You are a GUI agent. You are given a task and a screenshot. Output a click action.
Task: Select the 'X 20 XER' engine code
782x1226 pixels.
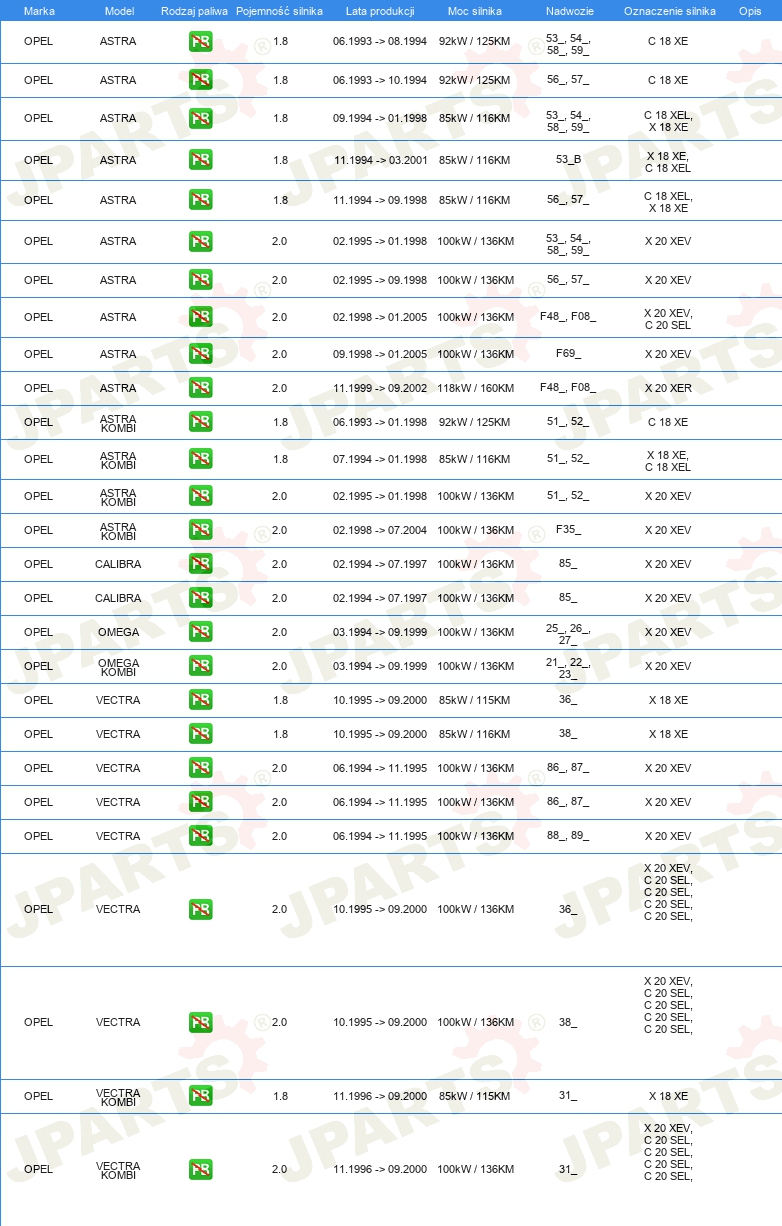click(x=668, y=388)
